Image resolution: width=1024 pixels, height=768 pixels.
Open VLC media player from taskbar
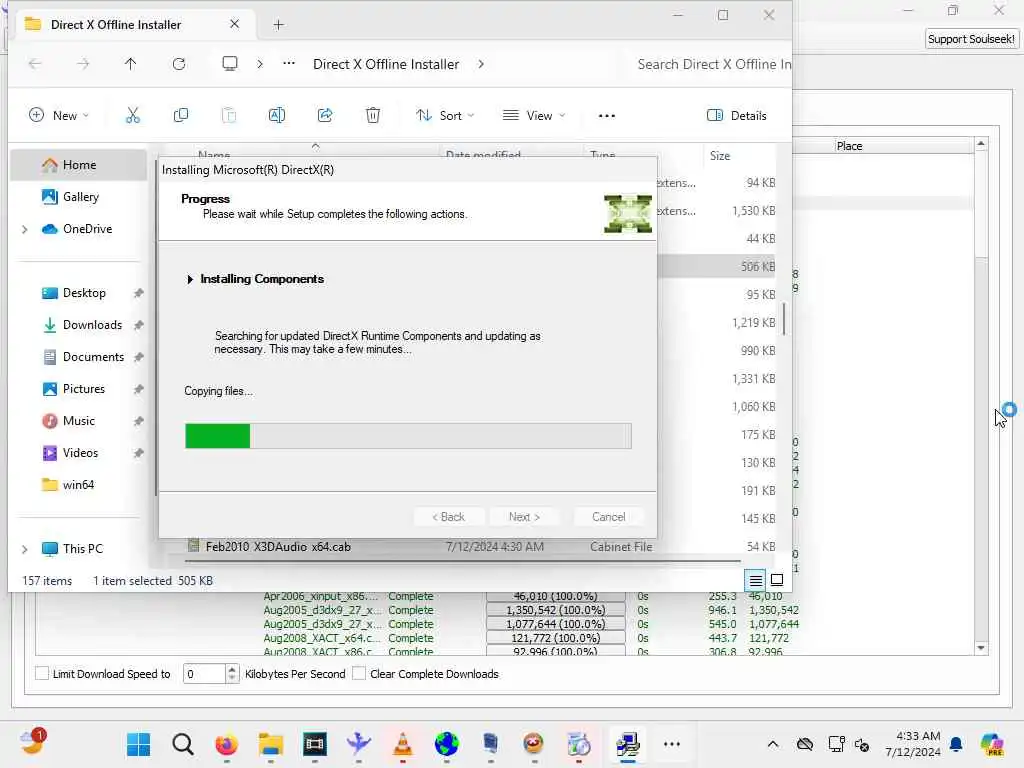point(402,744)
